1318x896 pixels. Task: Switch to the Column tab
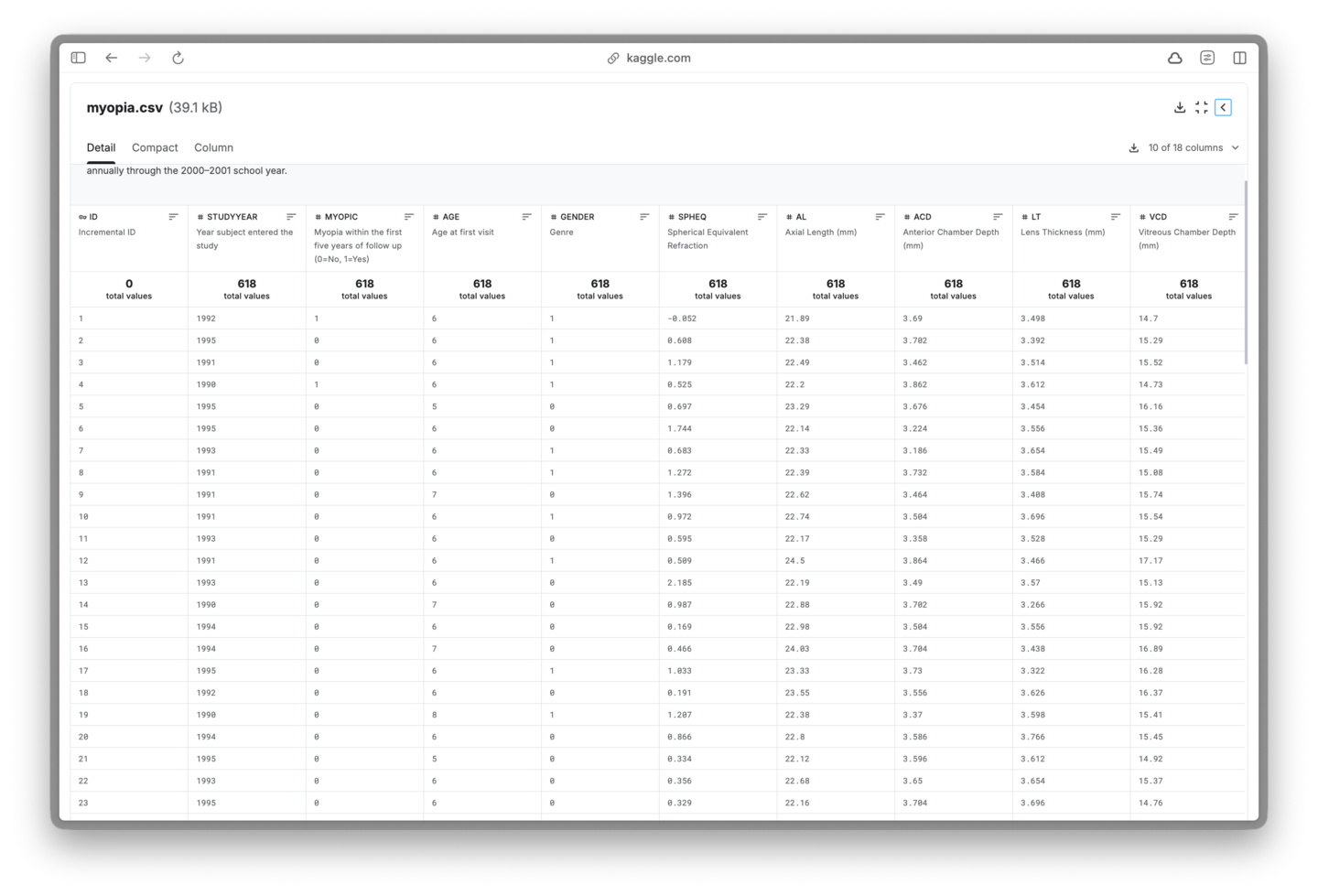(213, 147)
